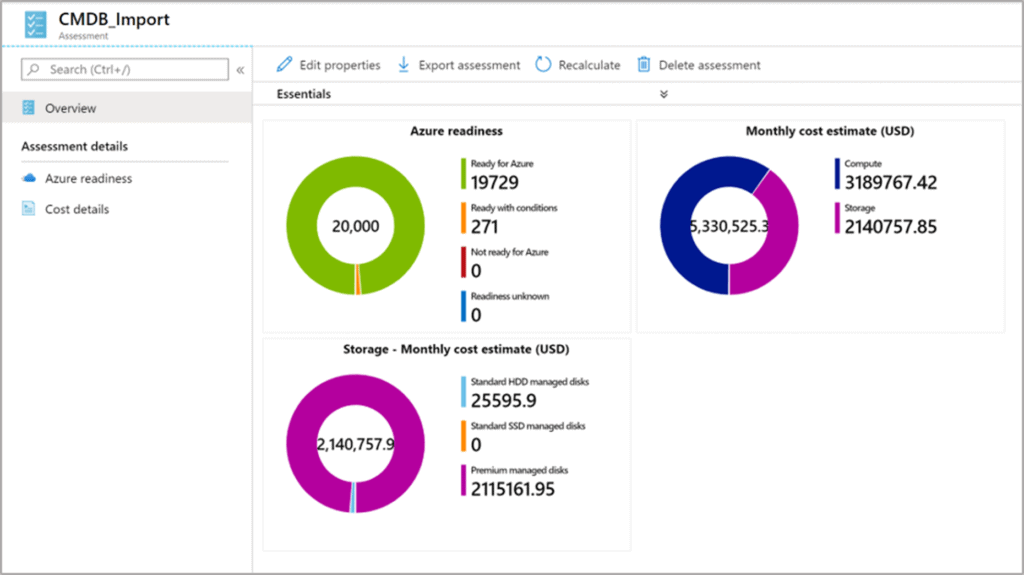
Task: Collapse the sidebar with double chevron
Action: (240, 70)
